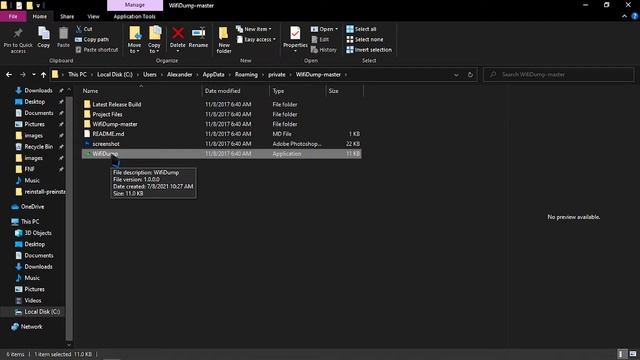Select Network in the navigation pane
Screen dimensions: 640x360
point(31,327)
